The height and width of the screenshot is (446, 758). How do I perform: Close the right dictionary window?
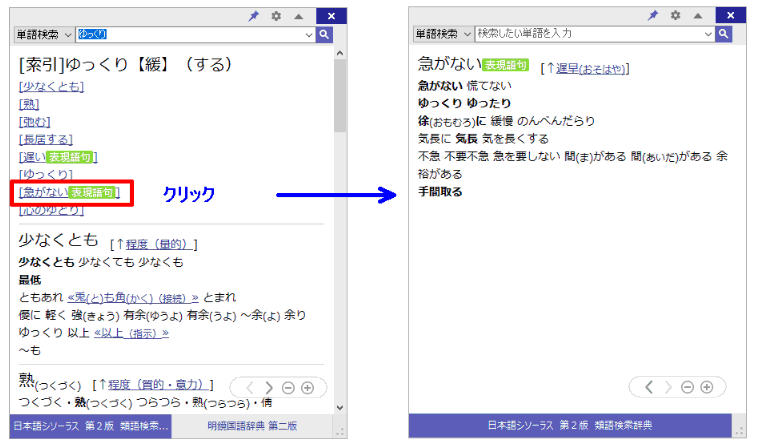tap(731, 15)
